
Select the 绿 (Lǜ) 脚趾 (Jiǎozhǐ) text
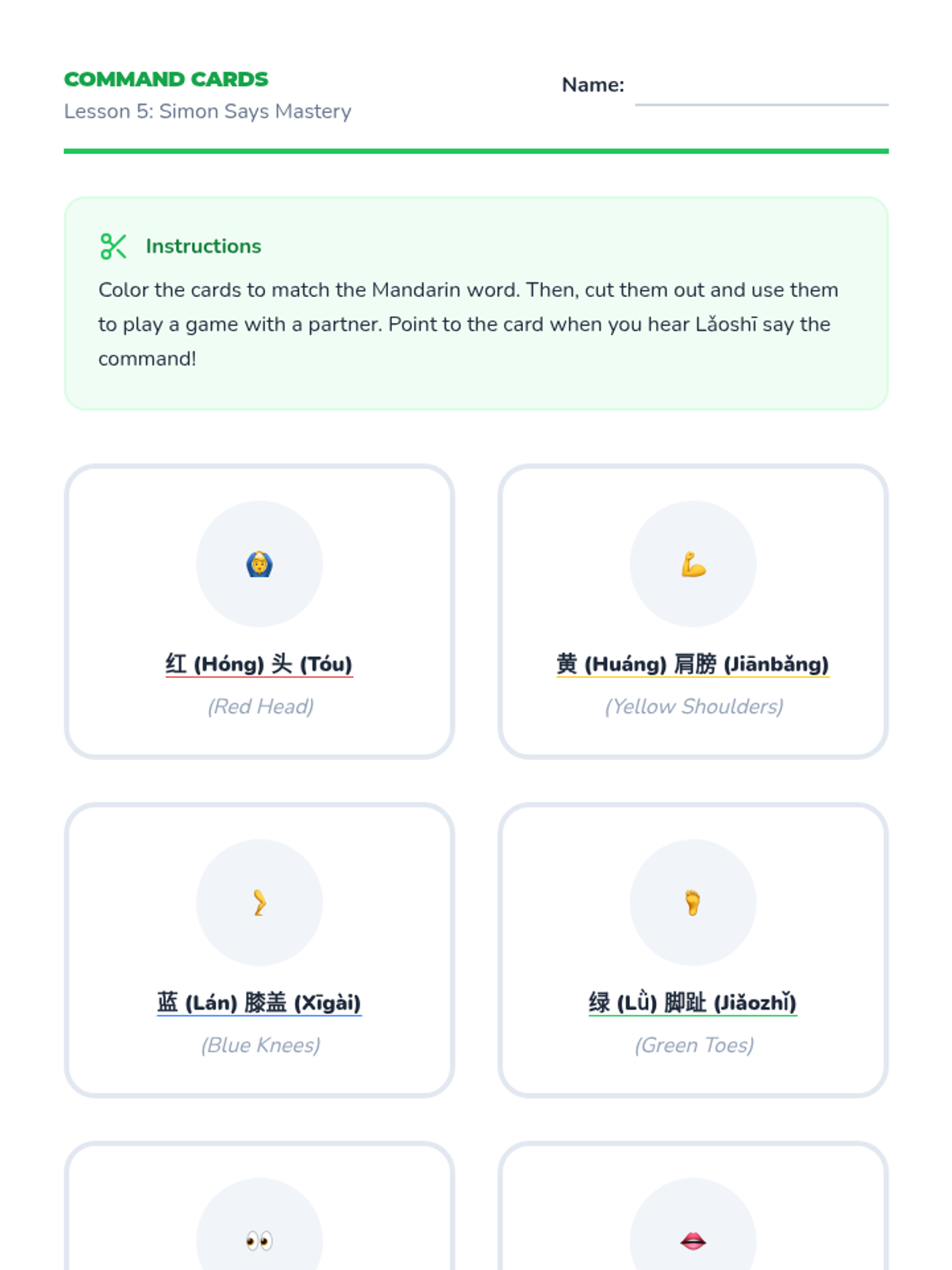point(693,1003)
